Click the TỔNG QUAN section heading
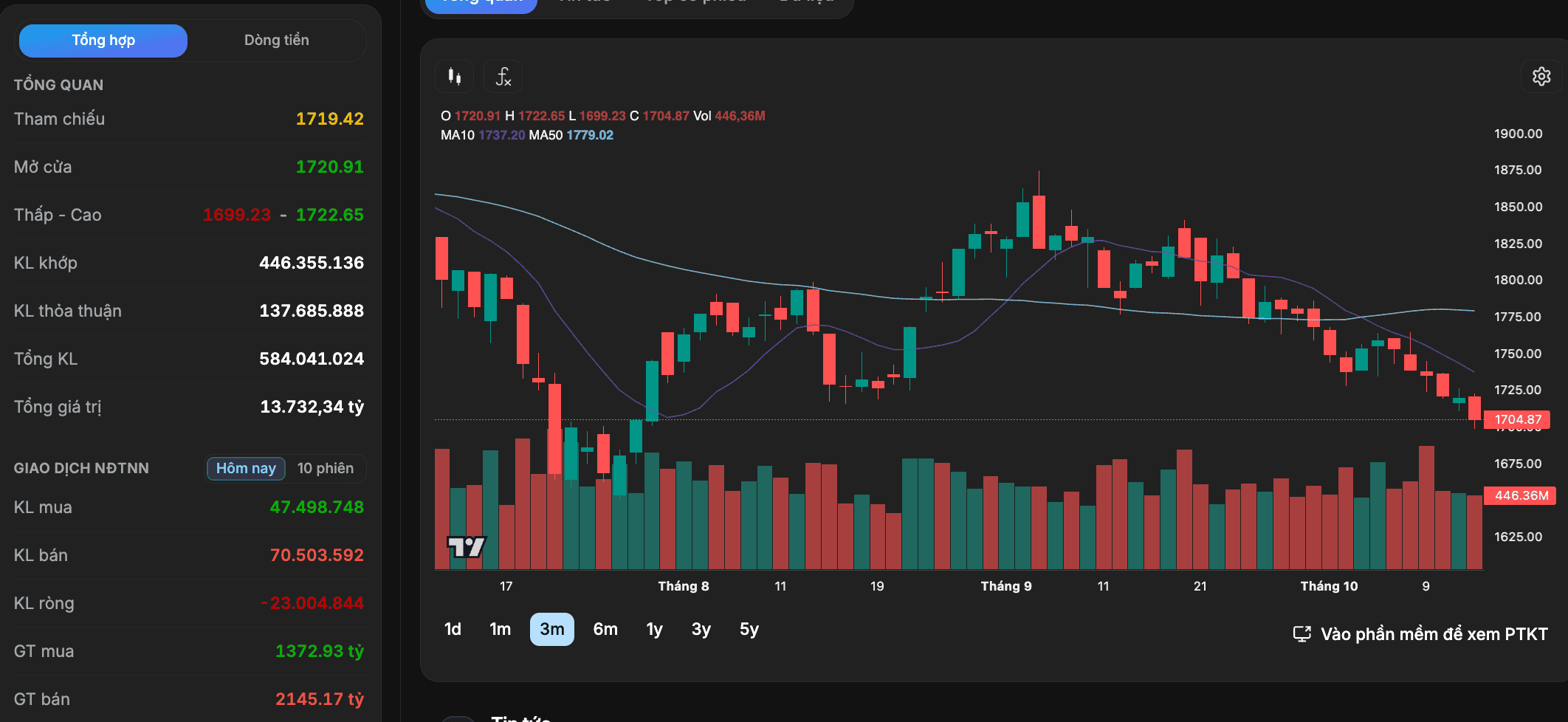The width and height of the screenshot is (1568, 722). coord(58,85)
